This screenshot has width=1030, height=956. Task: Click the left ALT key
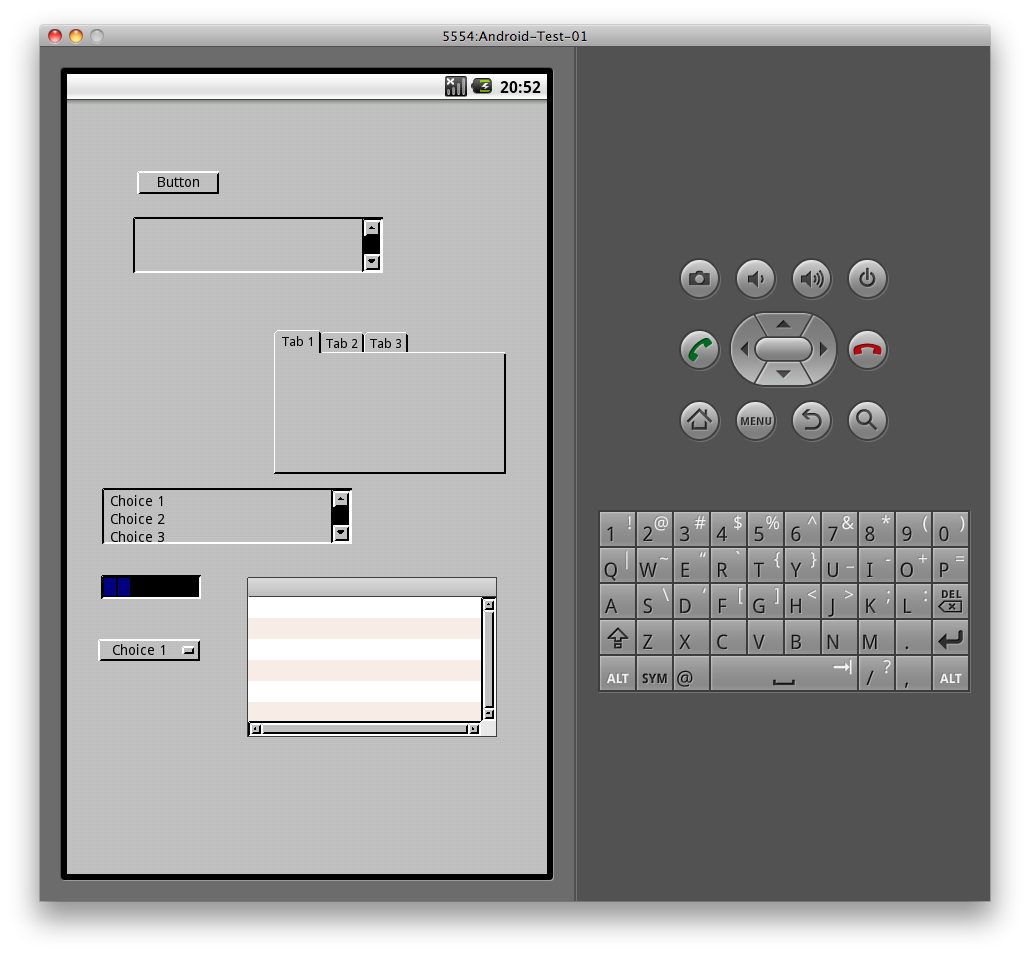[x=617, y=675]
